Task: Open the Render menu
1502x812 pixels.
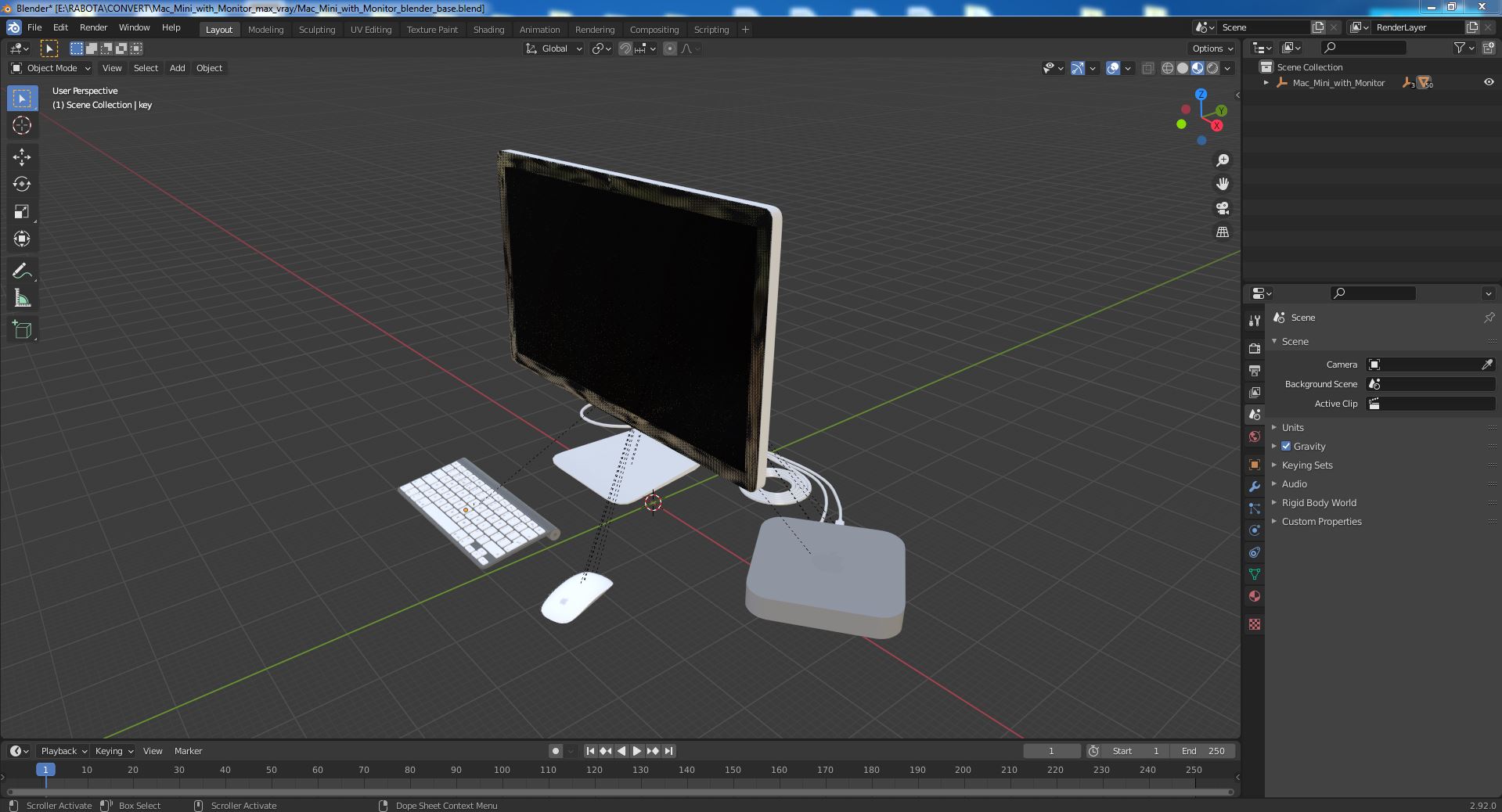Action: tap(93, 27)
